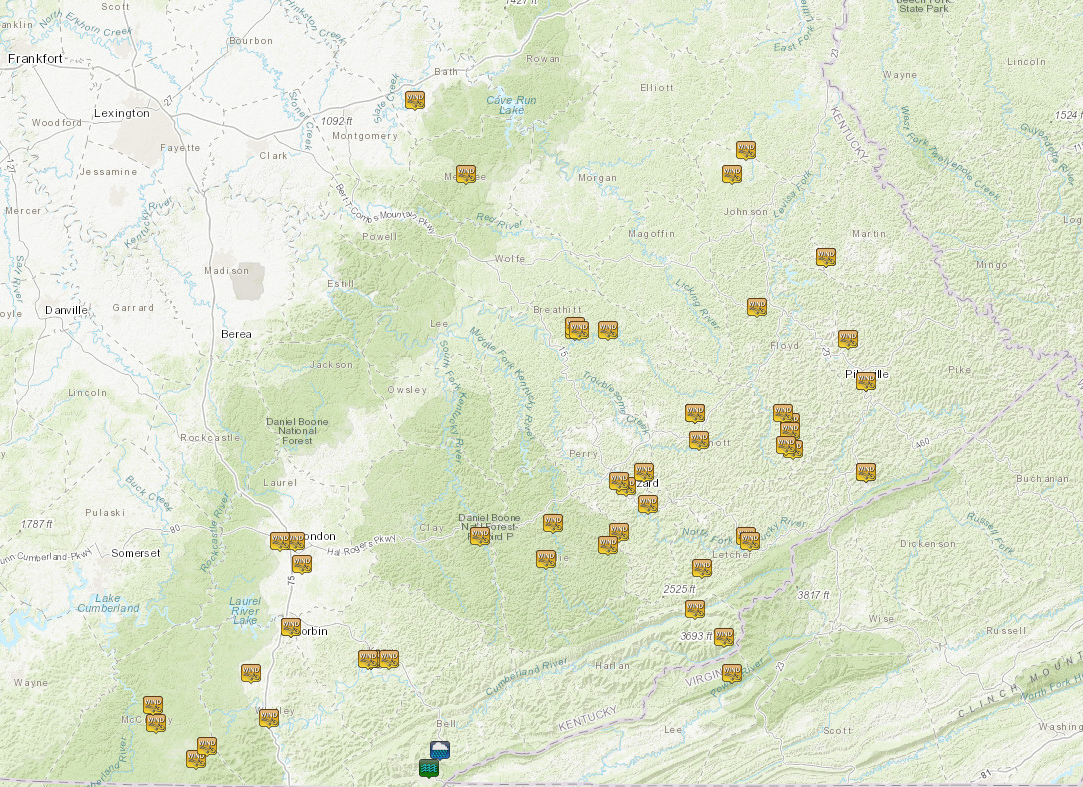The height and width of the screenshot is (787, 1083).
Task: Click the wind marker over the Virginia border label
Action: tap(731, 673)
